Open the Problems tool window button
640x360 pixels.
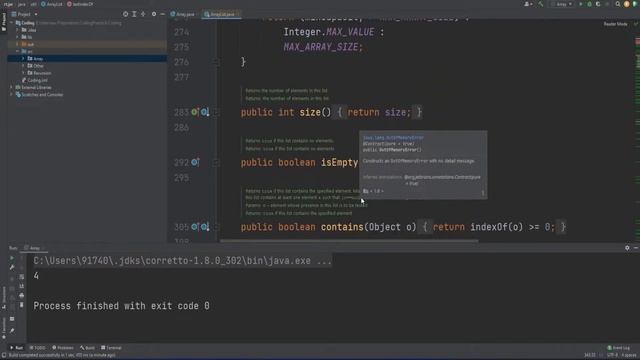(x=63, y=348)
